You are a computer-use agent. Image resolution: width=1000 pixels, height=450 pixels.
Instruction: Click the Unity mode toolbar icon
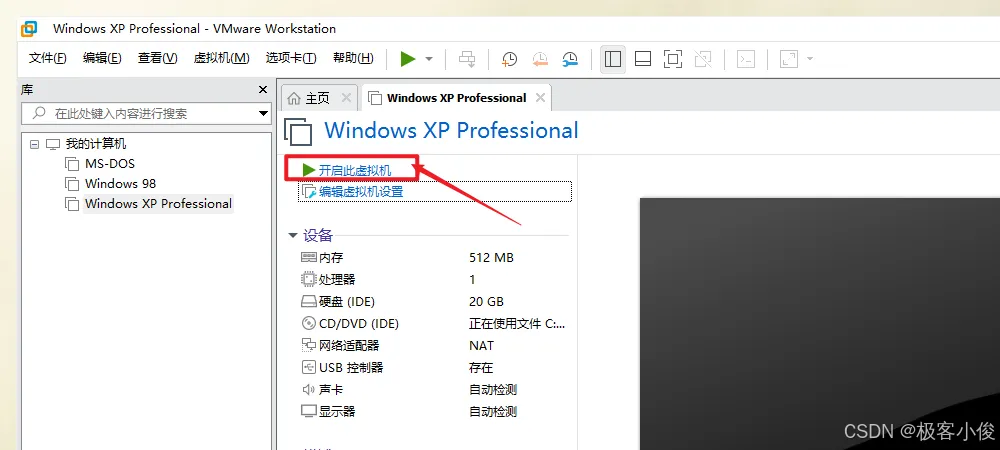(x=703, y=59)
